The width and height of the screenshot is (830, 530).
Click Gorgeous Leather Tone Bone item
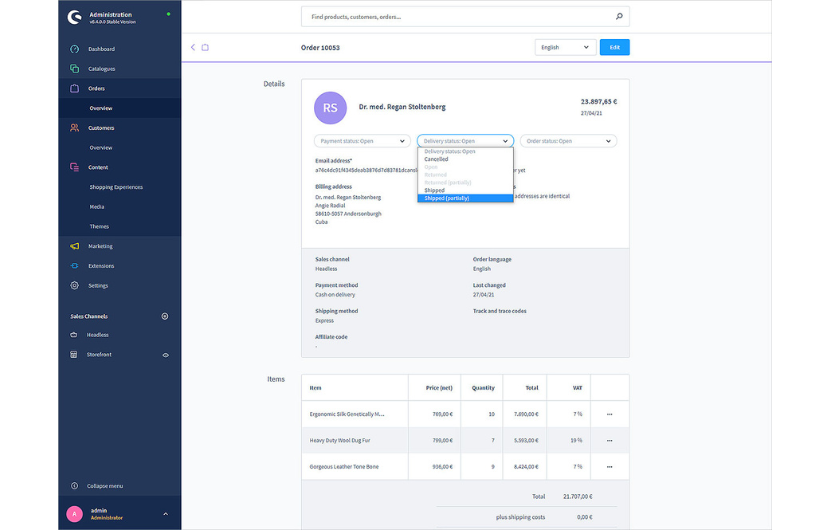tap(344, 466)
